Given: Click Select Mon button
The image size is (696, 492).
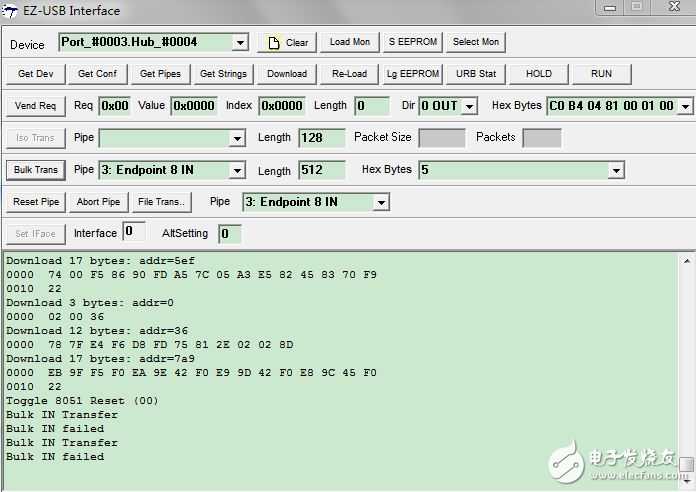Looking at the screenshot, I should pyautogui.click(x=476, y=42).
